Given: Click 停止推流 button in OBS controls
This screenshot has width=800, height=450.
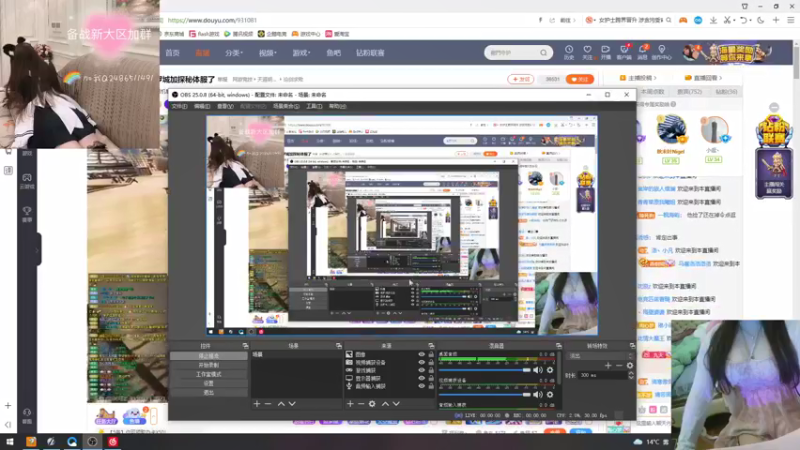Looking at the screenshot, I should tap(209, 356).
